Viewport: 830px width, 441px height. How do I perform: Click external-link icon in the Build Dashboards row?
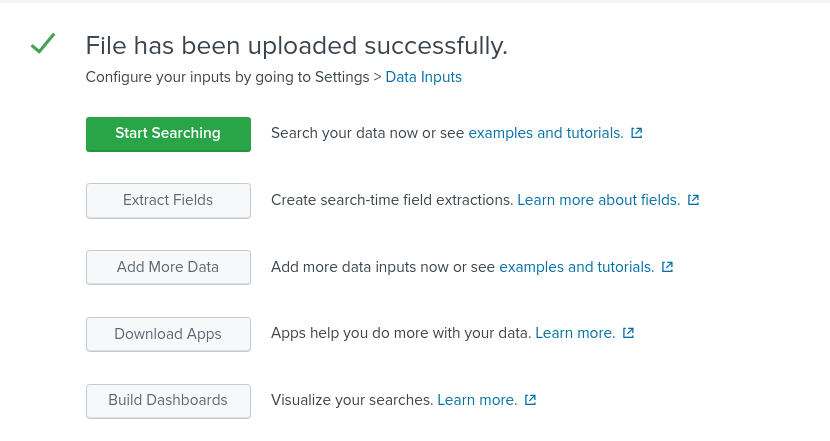click(x=531, y=400)
